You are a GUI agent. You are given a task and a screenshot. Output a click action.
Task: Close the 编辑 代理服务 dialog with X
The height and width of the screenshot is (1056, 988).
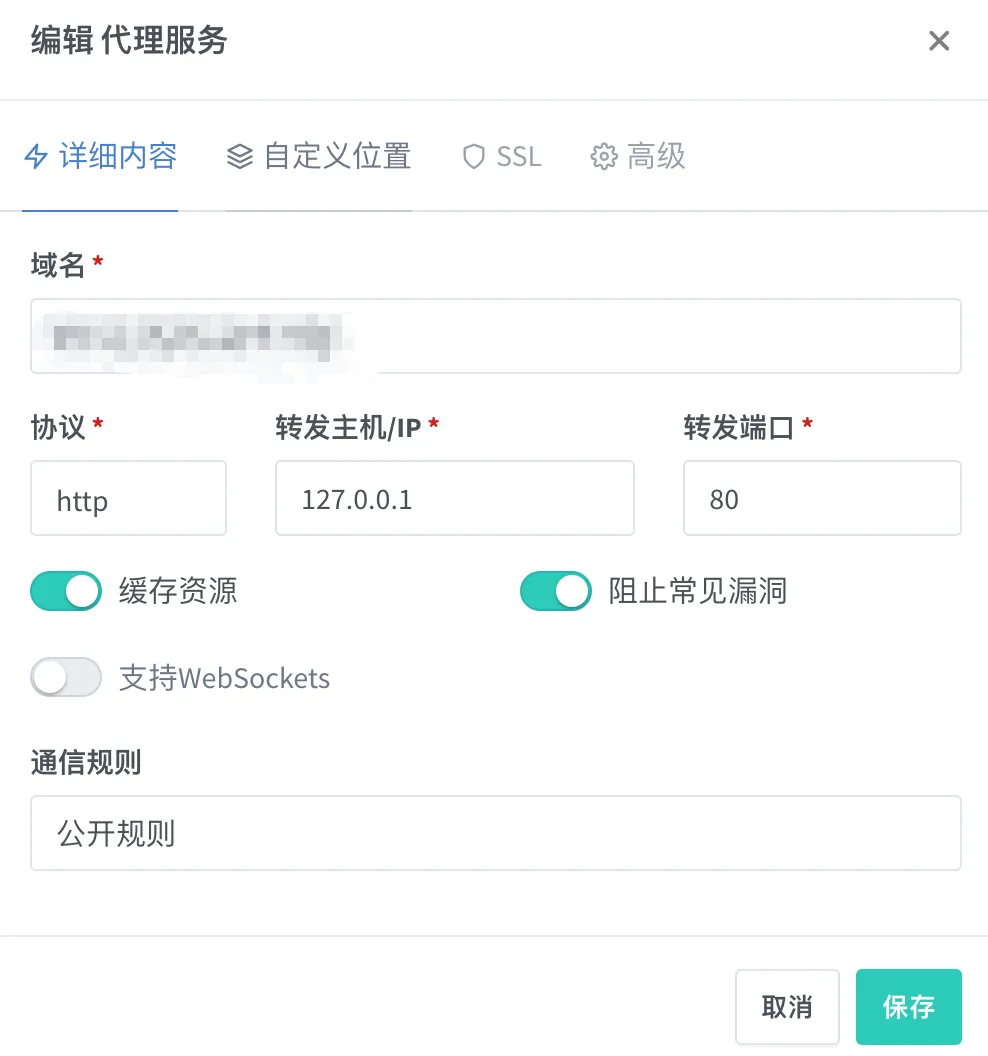tap(938, 41)
